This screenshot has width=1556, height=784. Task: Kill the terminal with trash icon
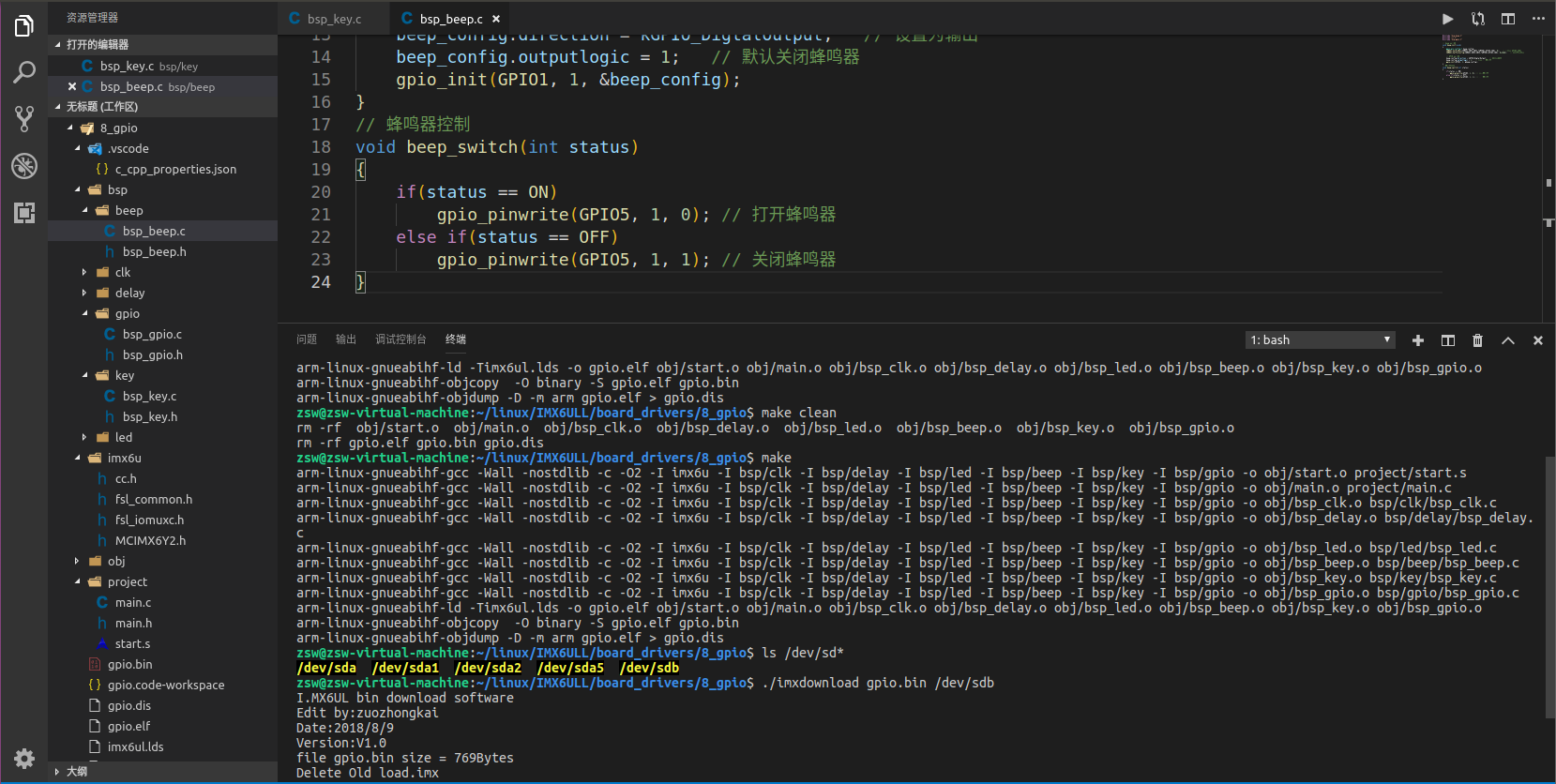tap(1478, 340)
